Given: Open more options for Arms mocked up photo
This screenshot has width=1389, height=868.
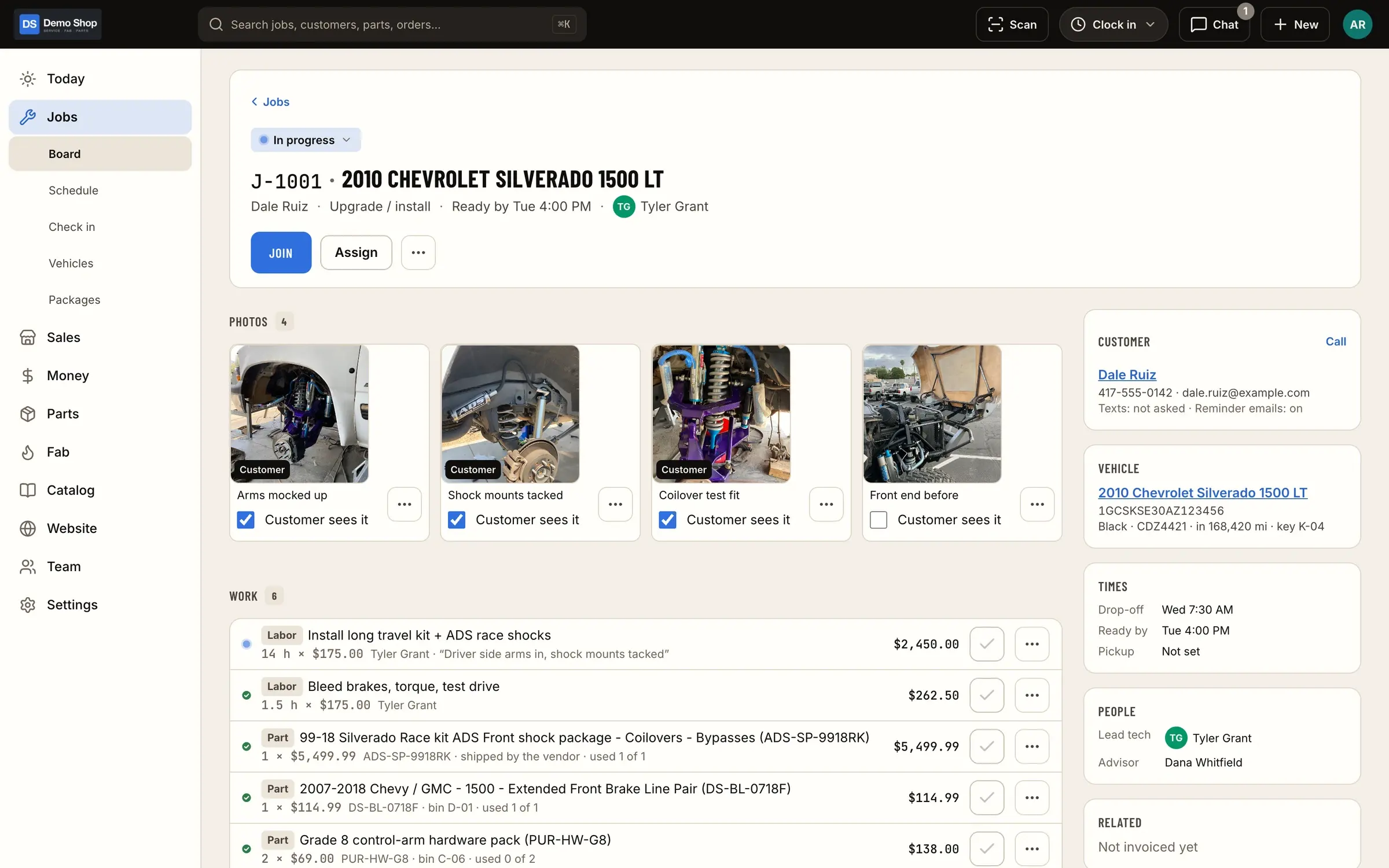Looking at the screenshot, I should pos(405,504).
